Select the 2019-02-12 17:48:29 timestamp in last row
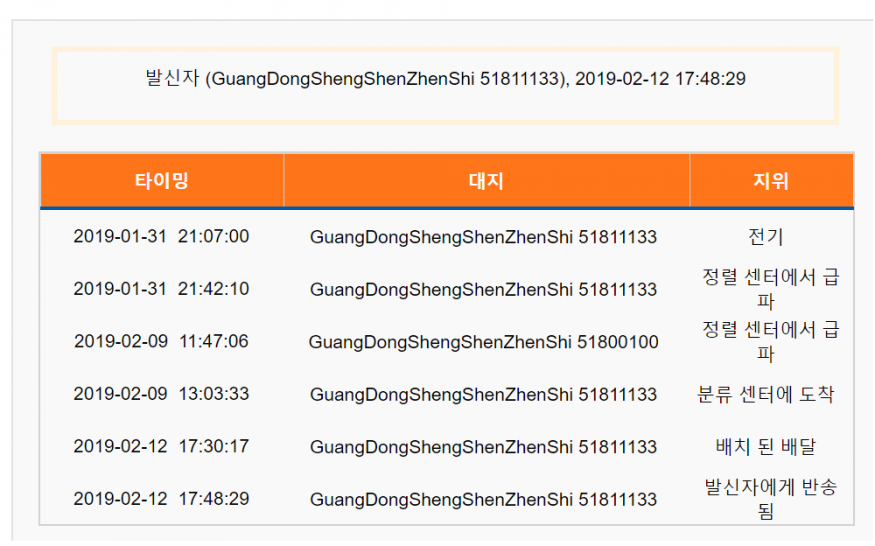This screenshot has height=546, width=875. pos(161,499)
